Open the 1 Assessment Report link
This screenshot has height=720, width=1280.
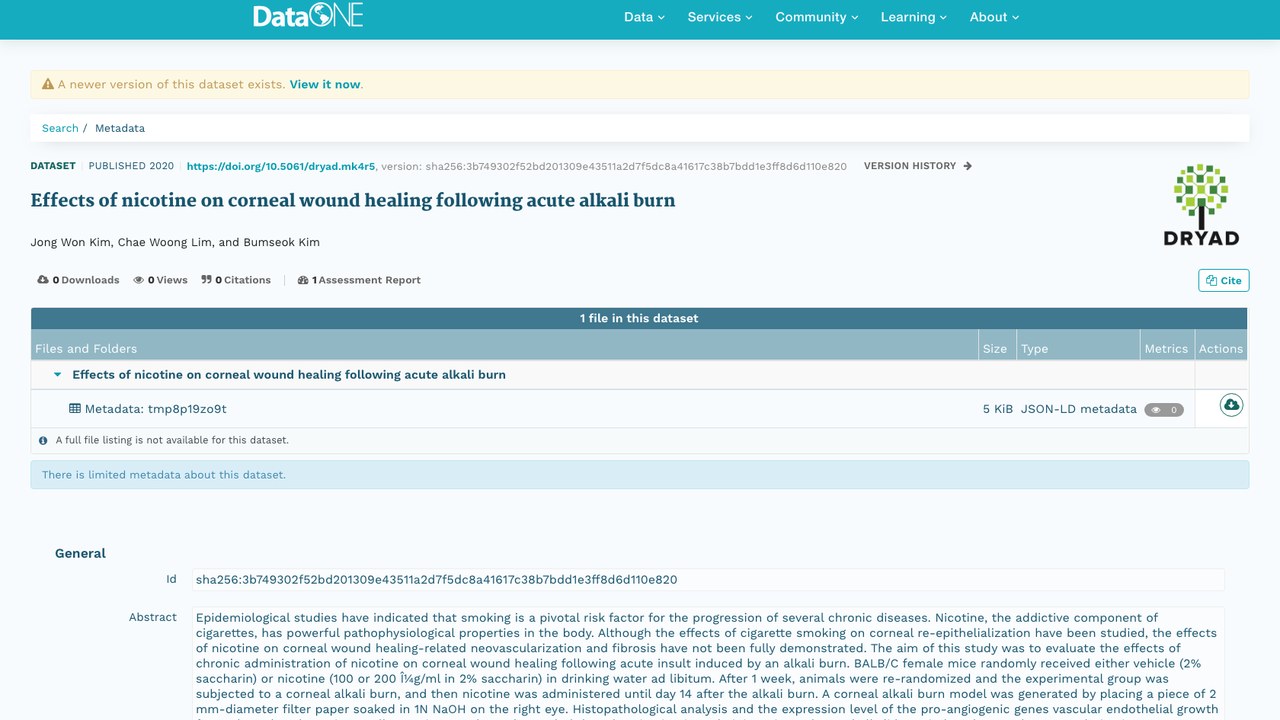(359, 280)
